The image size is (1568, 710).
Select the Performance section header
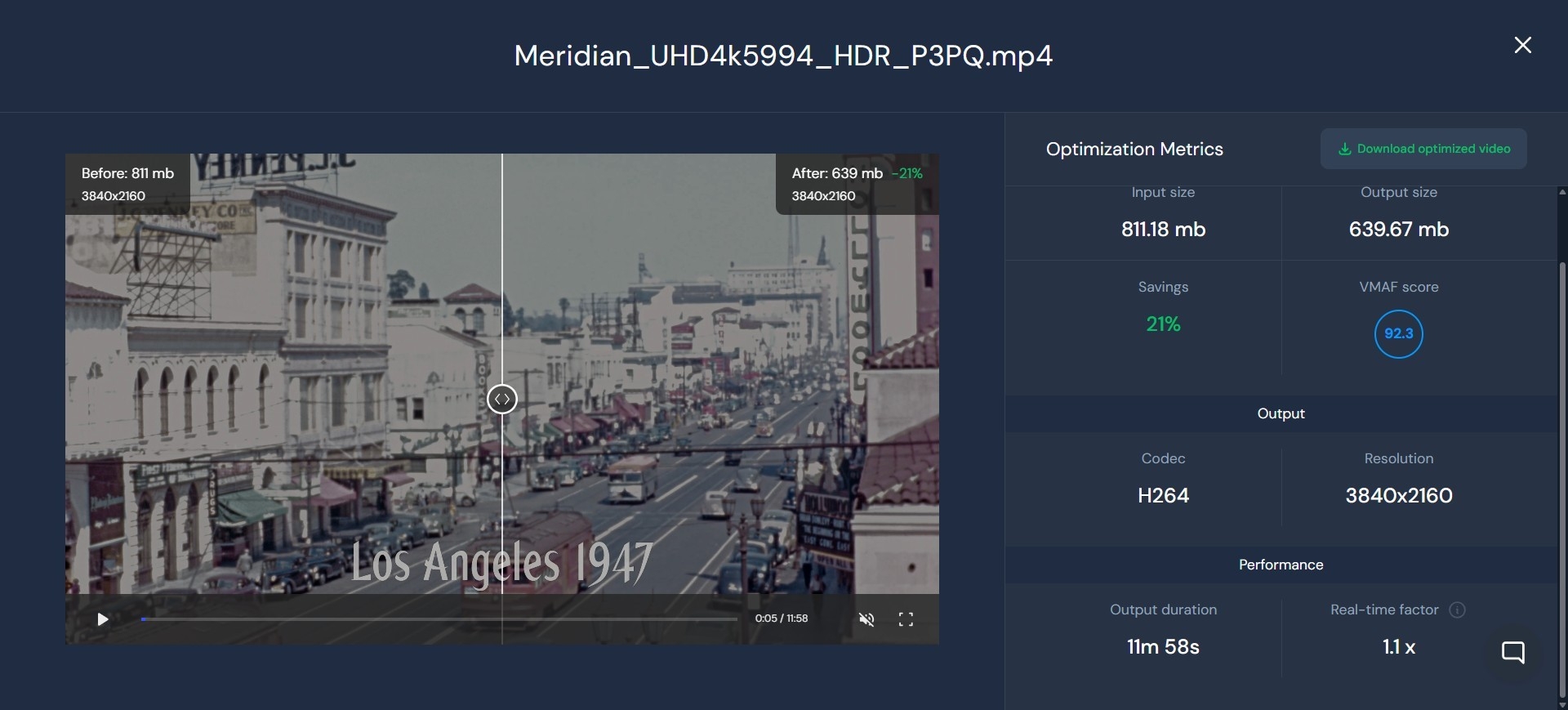(x=1281, y=565)
